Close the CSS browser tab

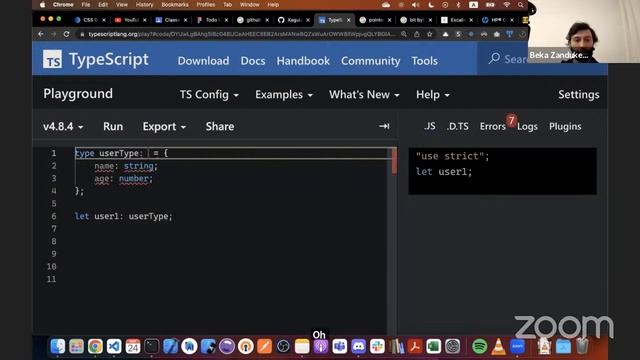pos(104,20)
